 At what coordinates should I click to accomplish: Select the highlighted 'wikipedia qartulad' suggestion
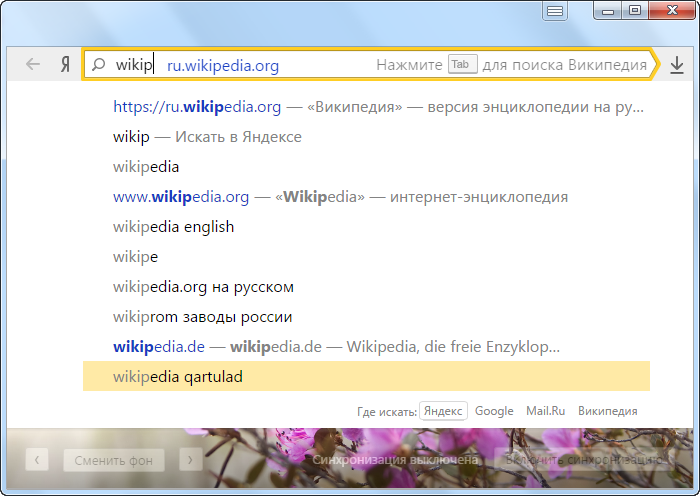tap(366, 376)
